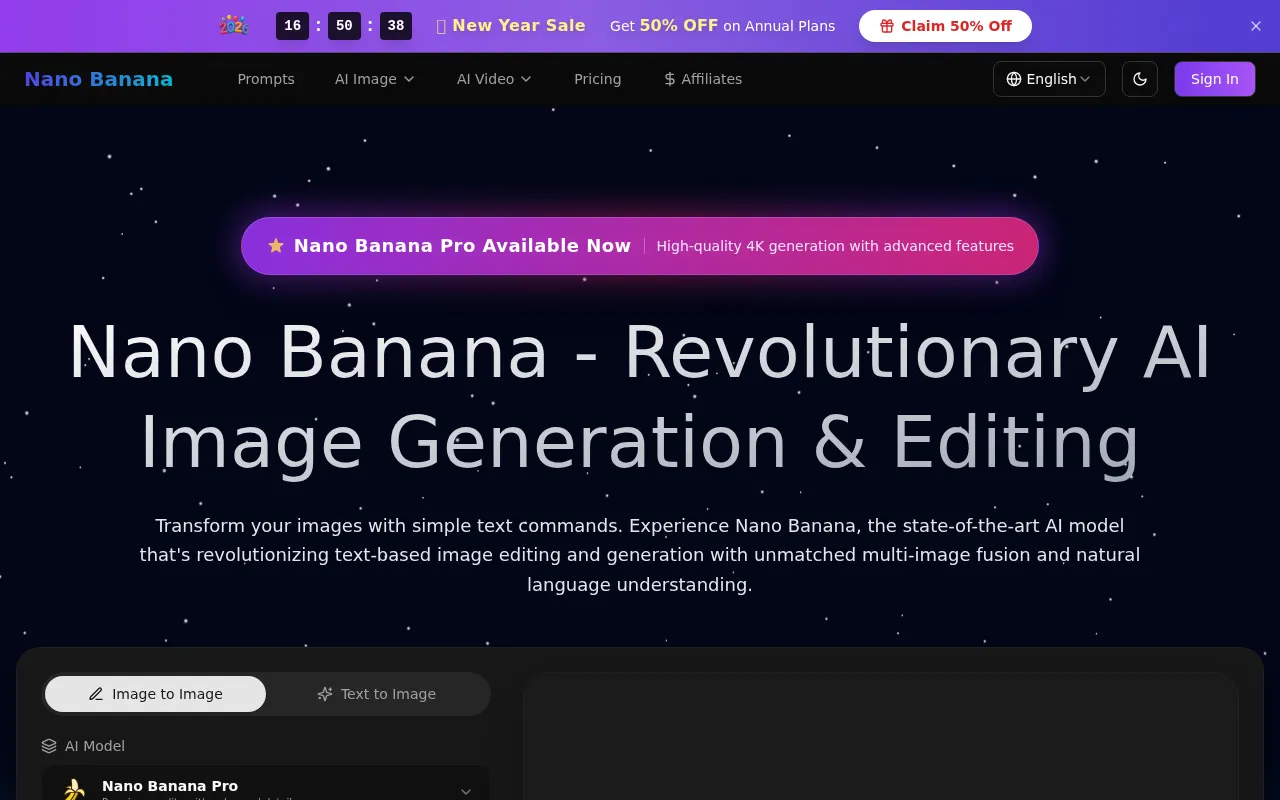Viewport: 1280px width, 800px height.
Task: Click the globe icon in the language selector
Action: (1013, 79)
